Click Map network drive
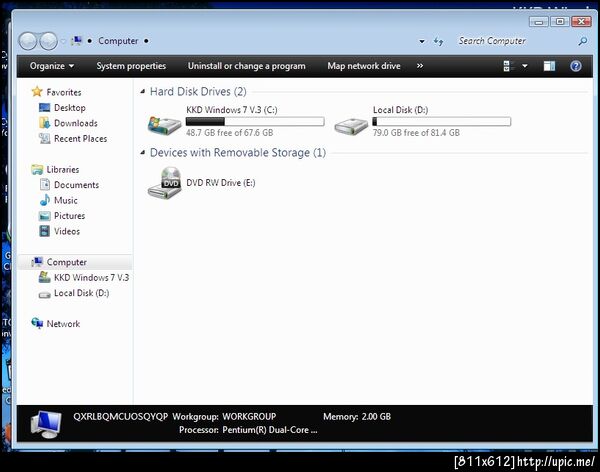 (364, 66)
